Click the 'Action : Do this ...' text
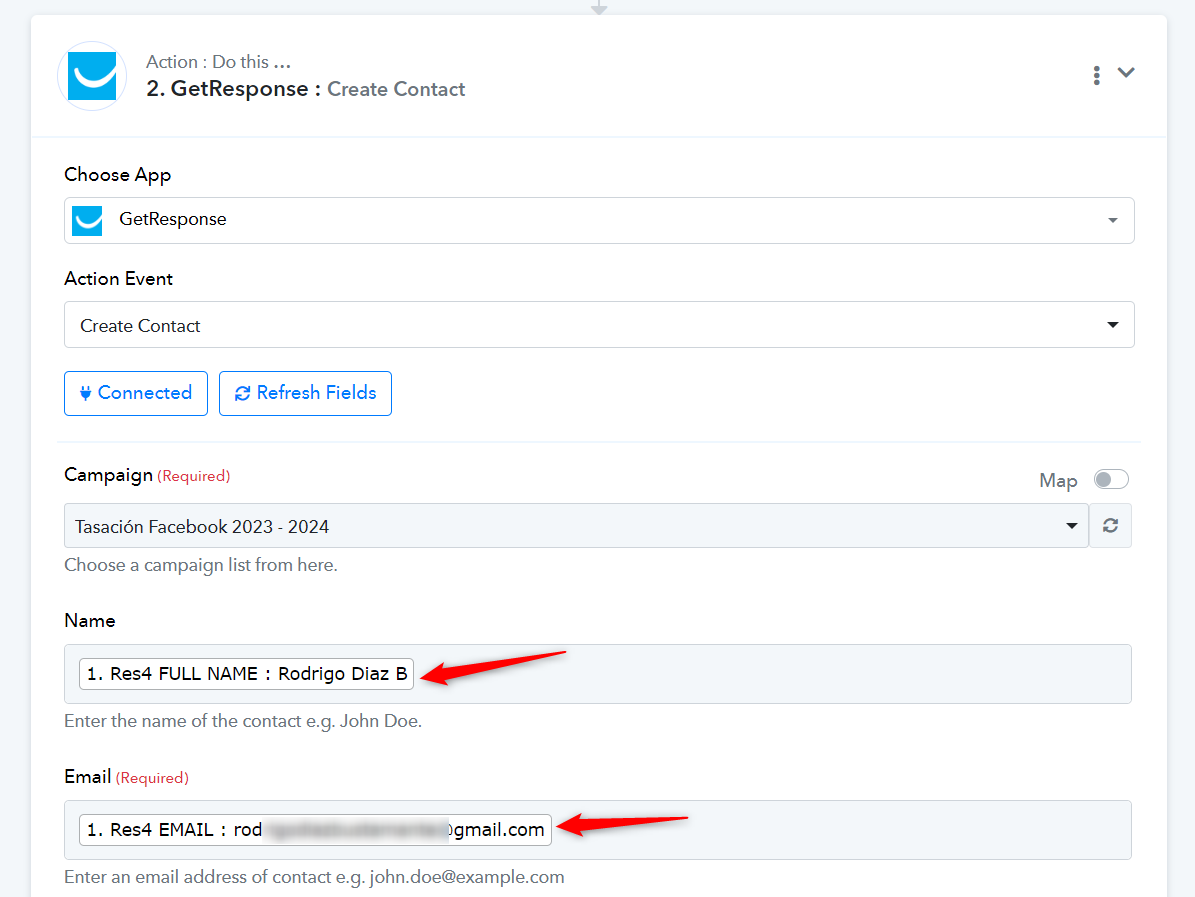The width and height of the screenshot is (1195, 897). pos(218,62)
